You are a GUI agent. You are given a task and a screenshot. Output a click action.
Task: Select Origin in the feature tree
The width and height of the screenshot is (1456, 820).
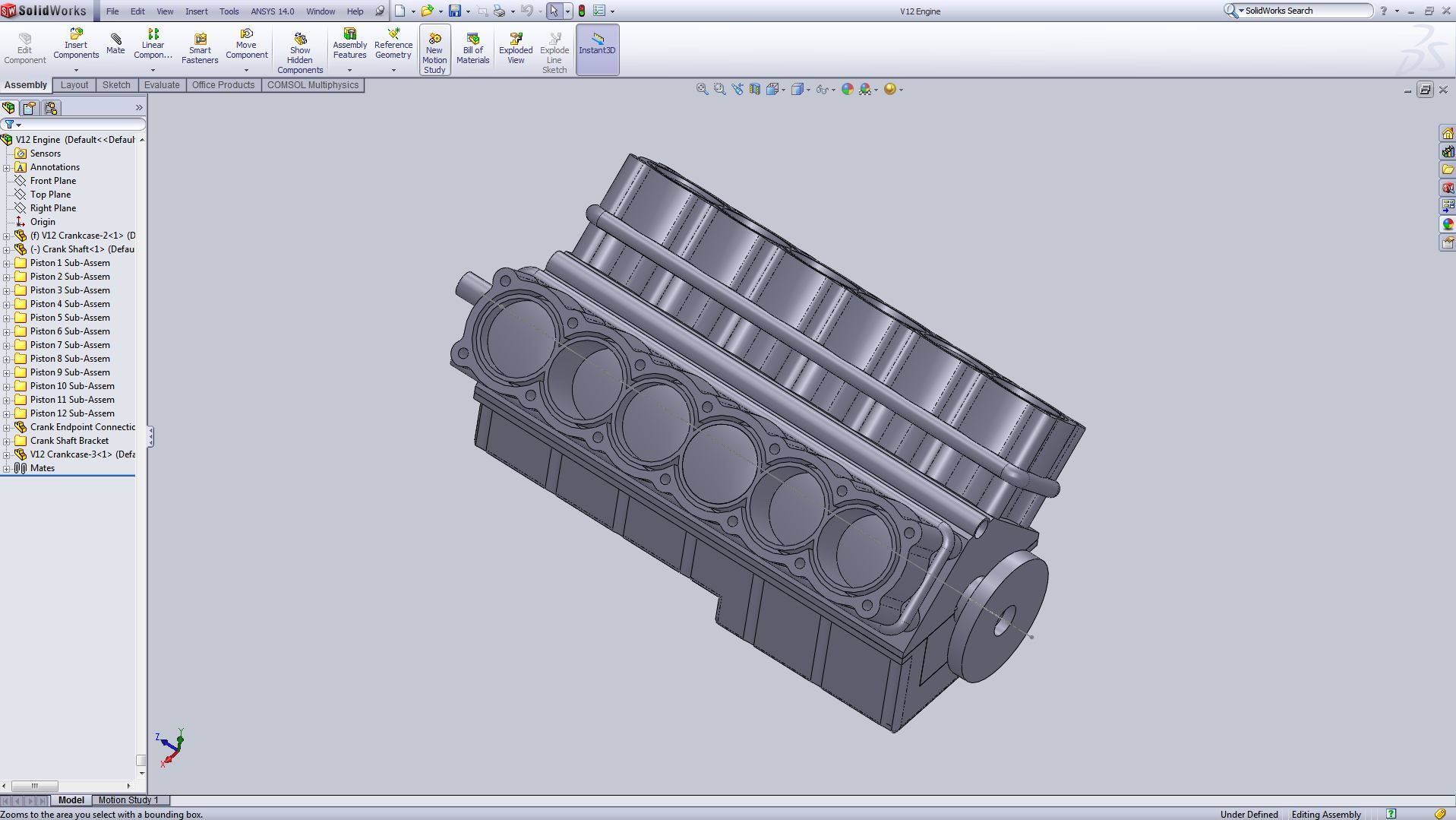(x=35, y=222)
